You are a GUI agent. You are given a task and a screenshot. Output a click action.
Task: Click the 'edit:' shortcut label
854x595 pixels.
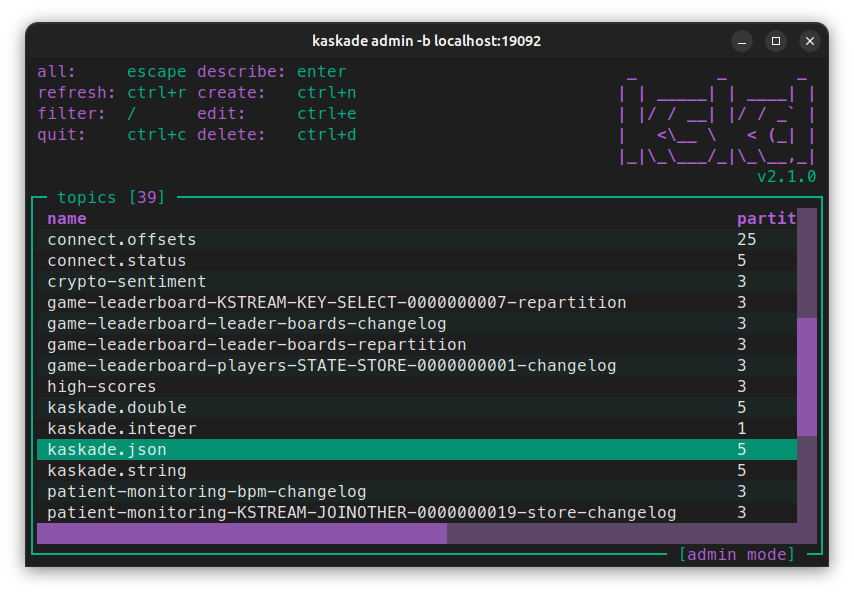click(x=221, y=113)
